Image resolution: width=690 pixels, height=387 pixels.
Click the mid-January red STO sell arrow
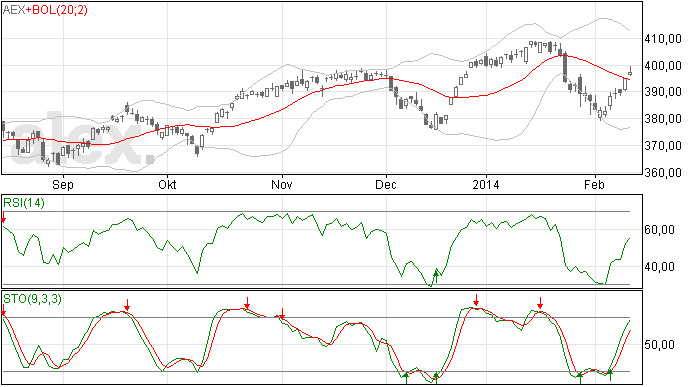[x=540, y=303]
